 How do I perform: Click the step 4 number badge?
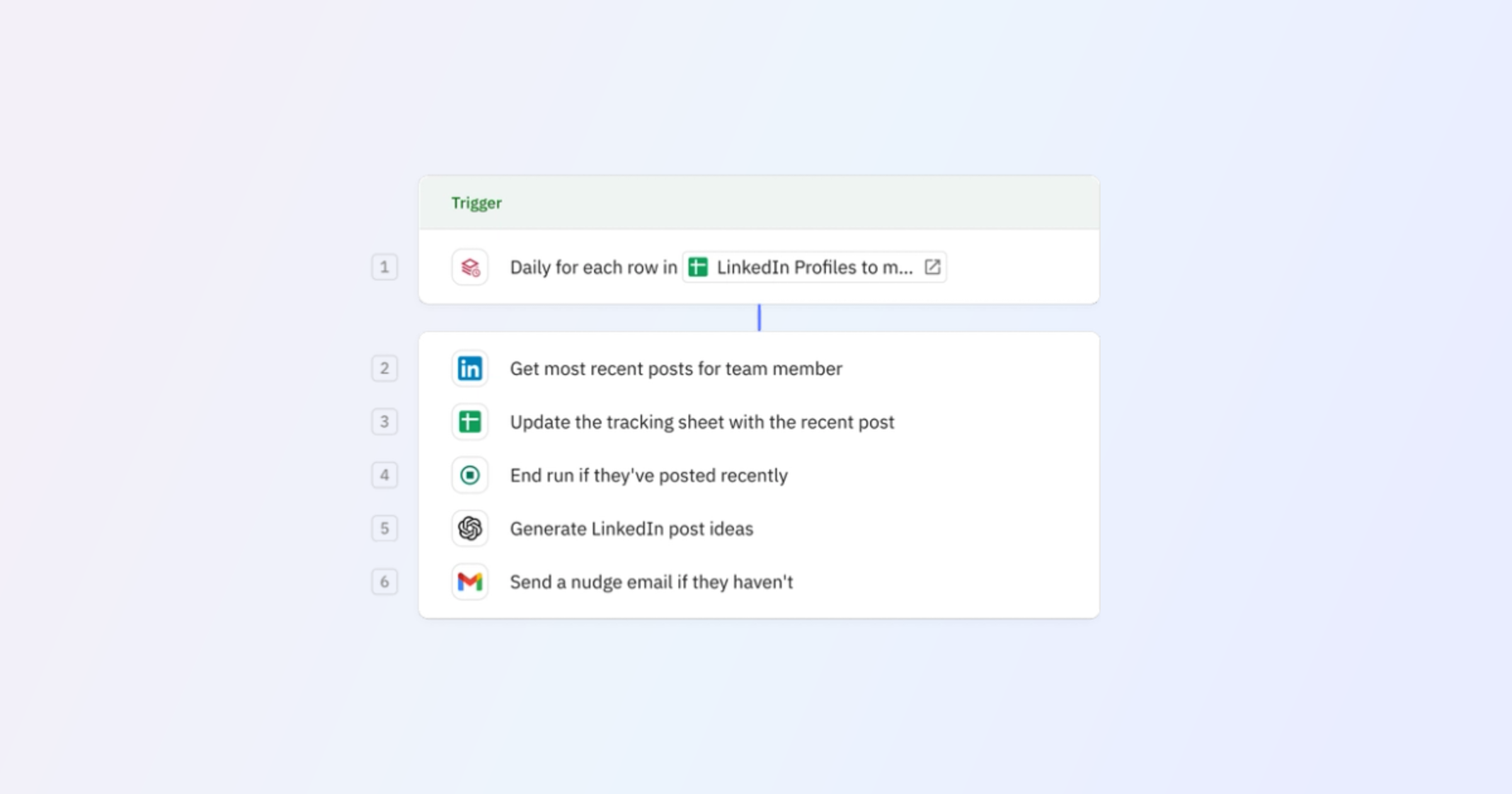[384, 475]
